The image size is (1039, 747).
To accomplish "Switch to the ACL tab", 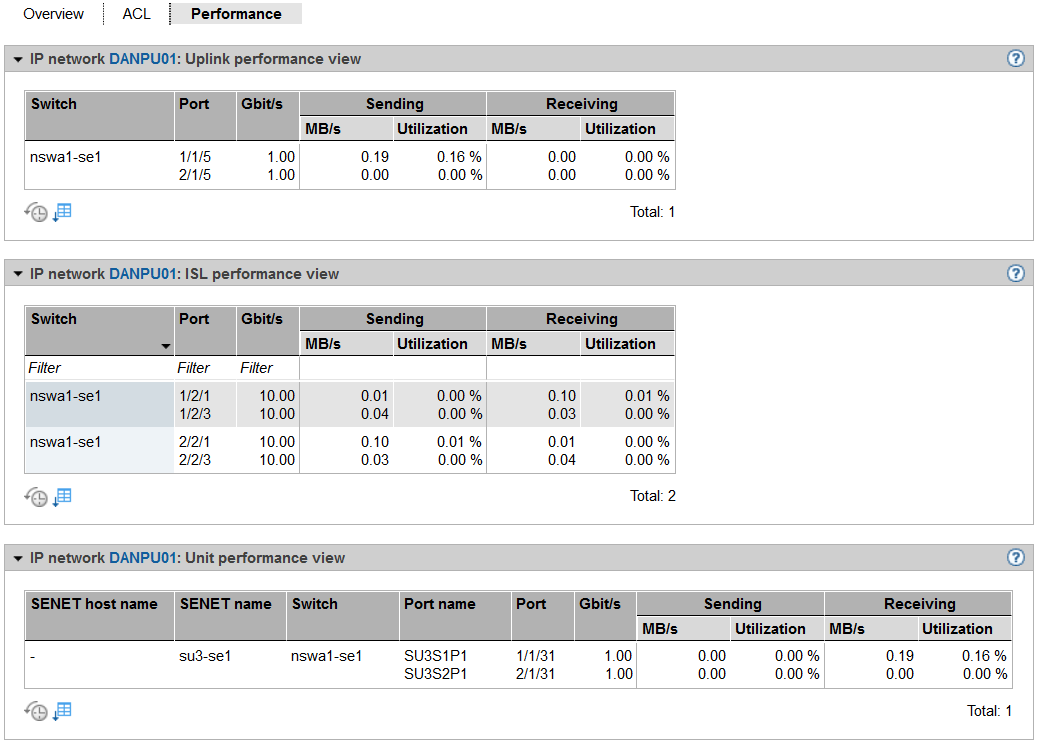I will click(x=136, y=14).
